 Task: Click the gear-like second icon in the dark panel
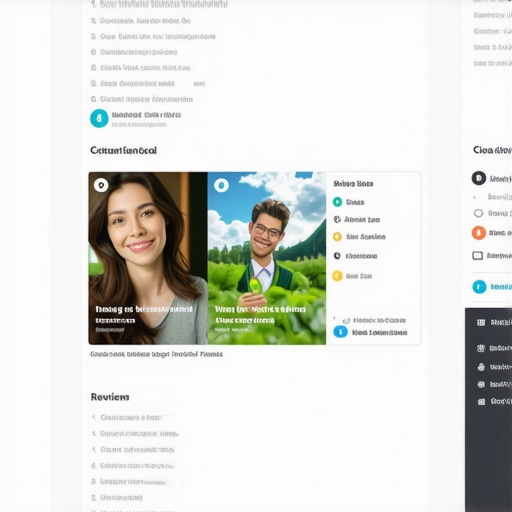(x=481, y=348)
